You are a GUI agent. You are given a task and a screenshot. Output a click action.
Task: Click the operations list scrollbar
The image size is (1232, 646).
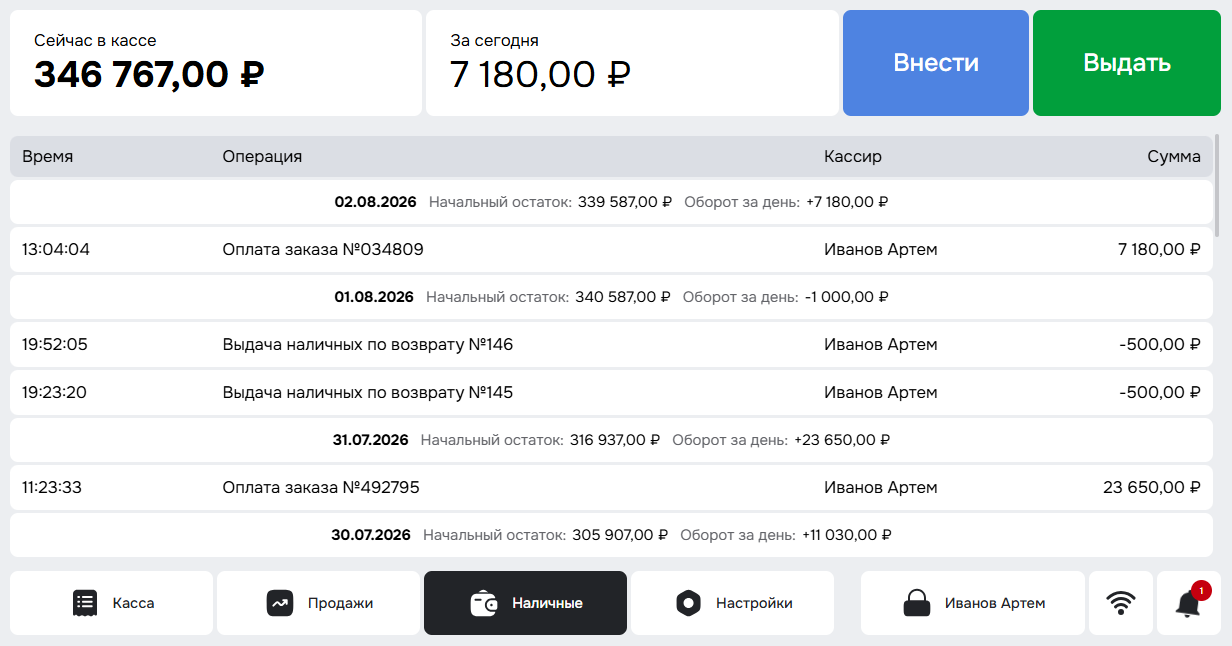(x=1217, y=185)
